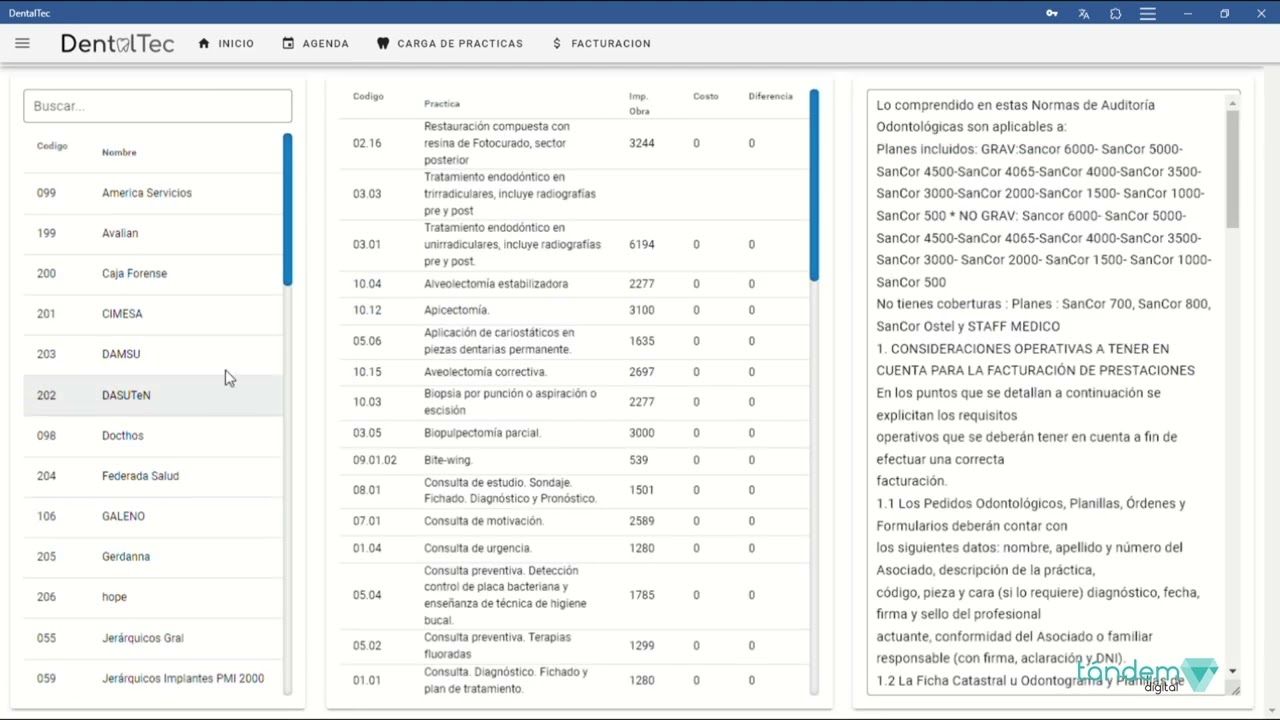Click the practices table scrollbar
1280x720 pixels.
814,185
